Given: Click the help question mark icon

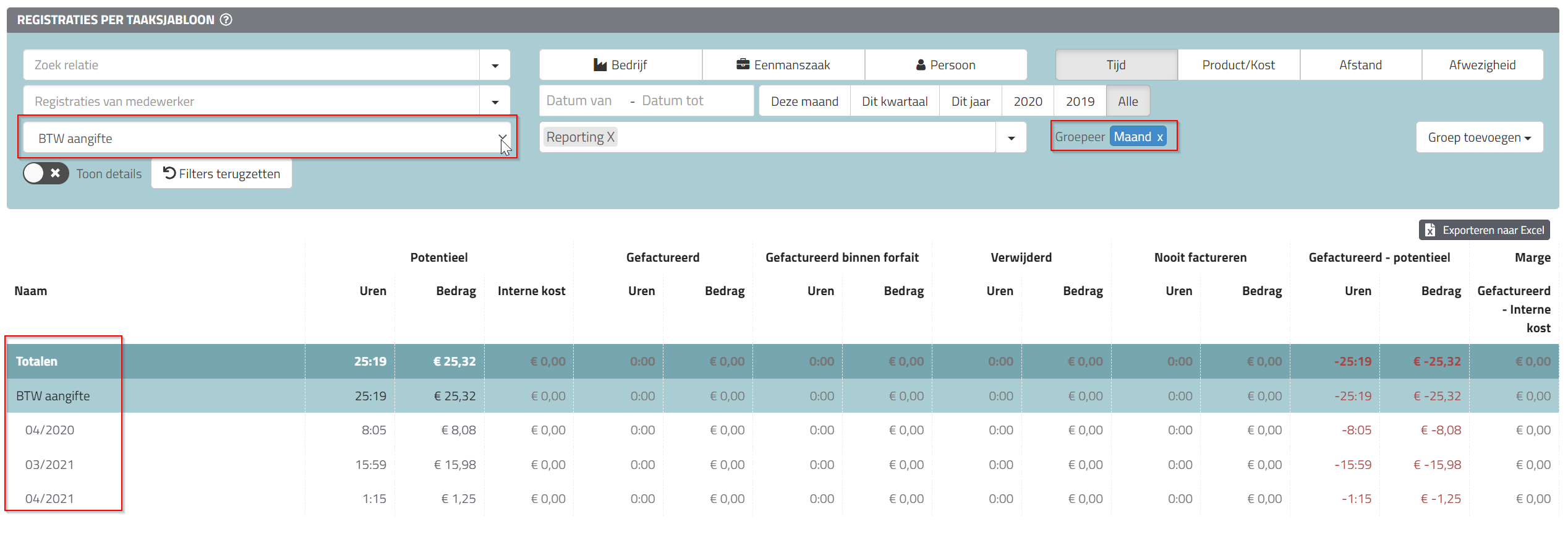Looking at the screenshot, I should tap(226, 20).
